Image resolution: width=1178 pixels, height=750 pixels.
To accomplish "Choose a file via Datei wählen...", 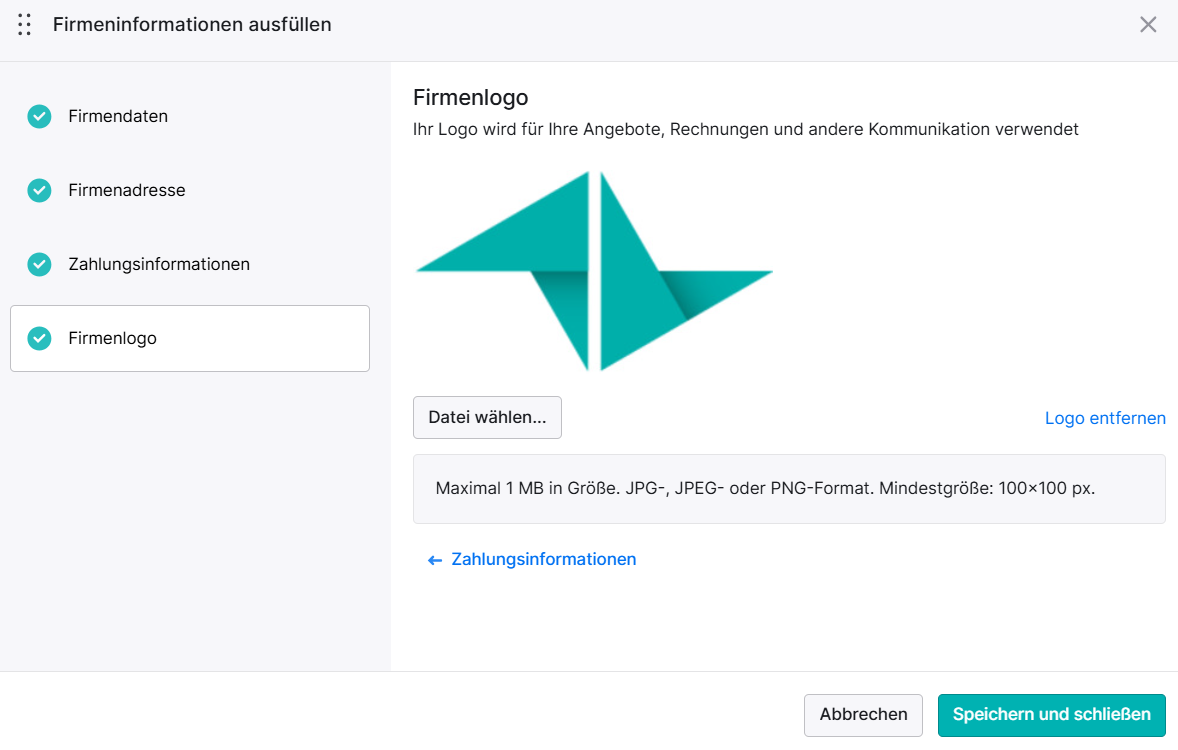I will pos(487,417).
